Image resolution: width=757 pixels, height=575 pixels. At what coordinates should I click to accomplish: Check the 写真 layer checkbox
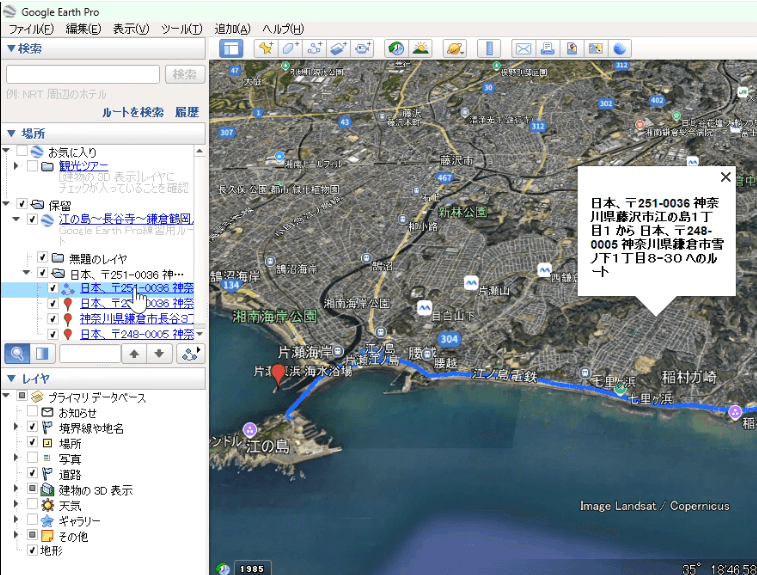33,458
